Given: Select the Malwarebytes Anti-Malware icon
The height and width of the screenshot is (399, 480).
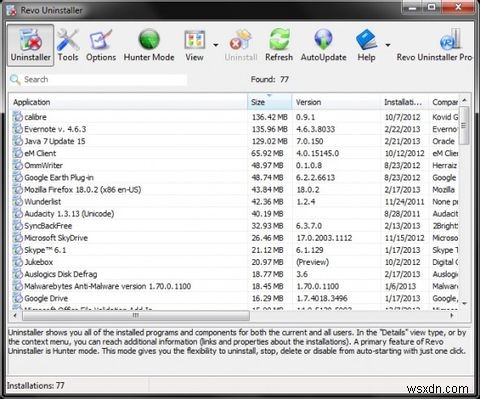Looking at the screenshot, I should coord(17,286).
